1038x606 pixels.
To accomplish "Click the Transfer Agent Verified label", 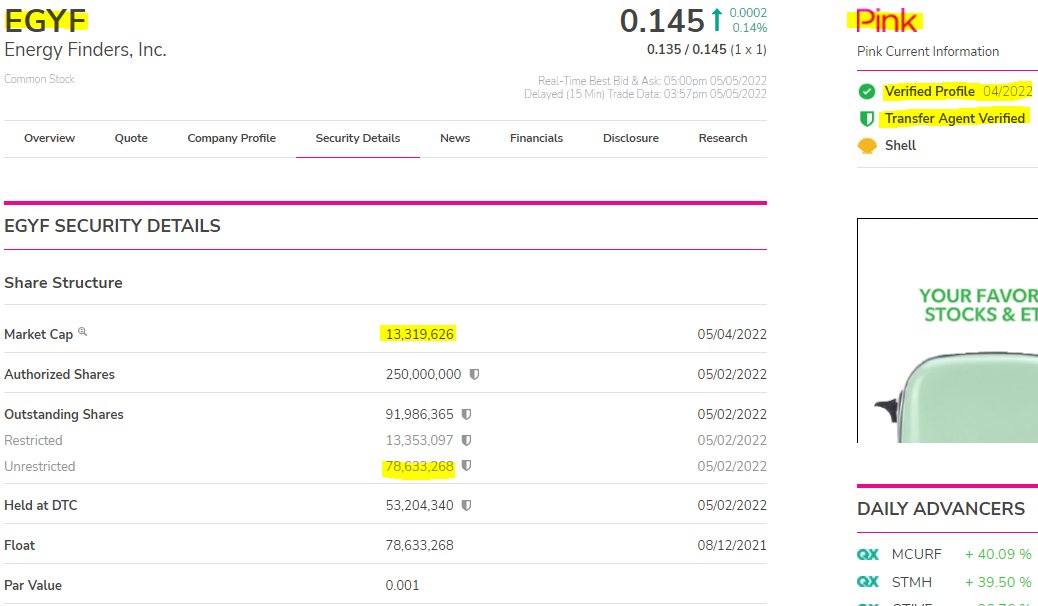I will click(x=955, y=119).
